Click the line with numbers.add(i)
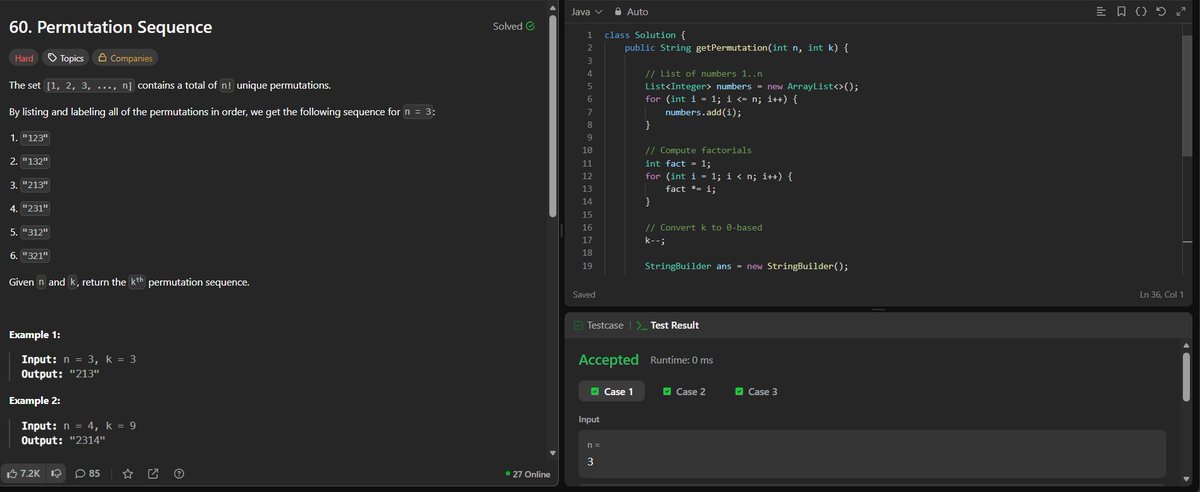 704,112
